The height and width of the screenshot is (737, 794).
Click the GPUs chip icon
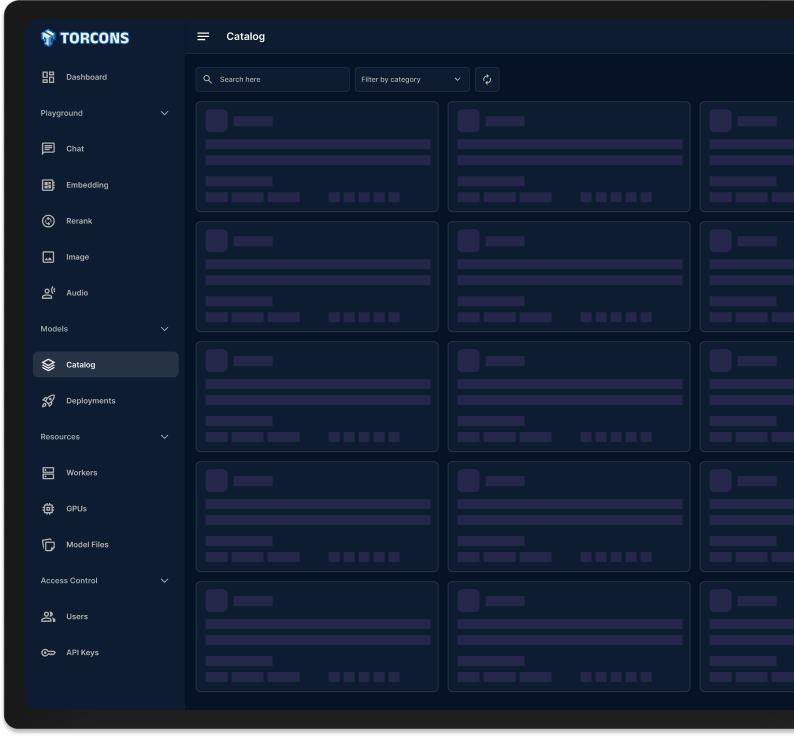48,509
